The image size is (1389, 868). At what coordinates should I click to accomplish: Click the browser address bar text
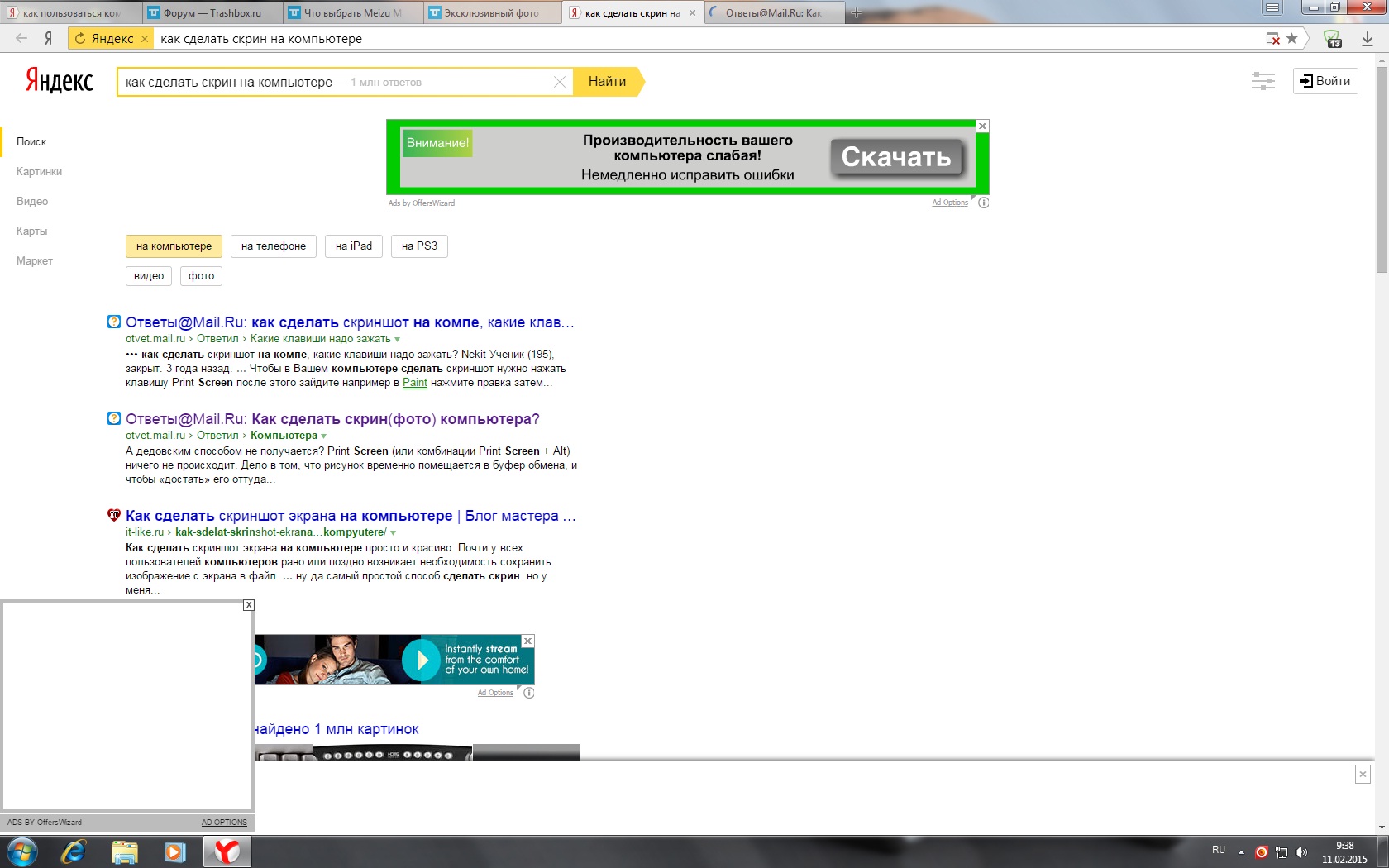[261, 39]
